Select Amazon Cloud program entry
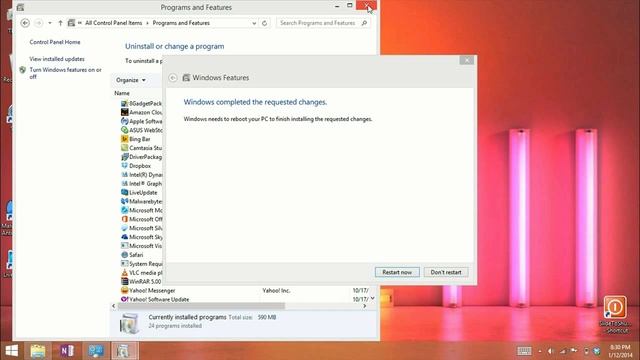 [x=141, y=112]
